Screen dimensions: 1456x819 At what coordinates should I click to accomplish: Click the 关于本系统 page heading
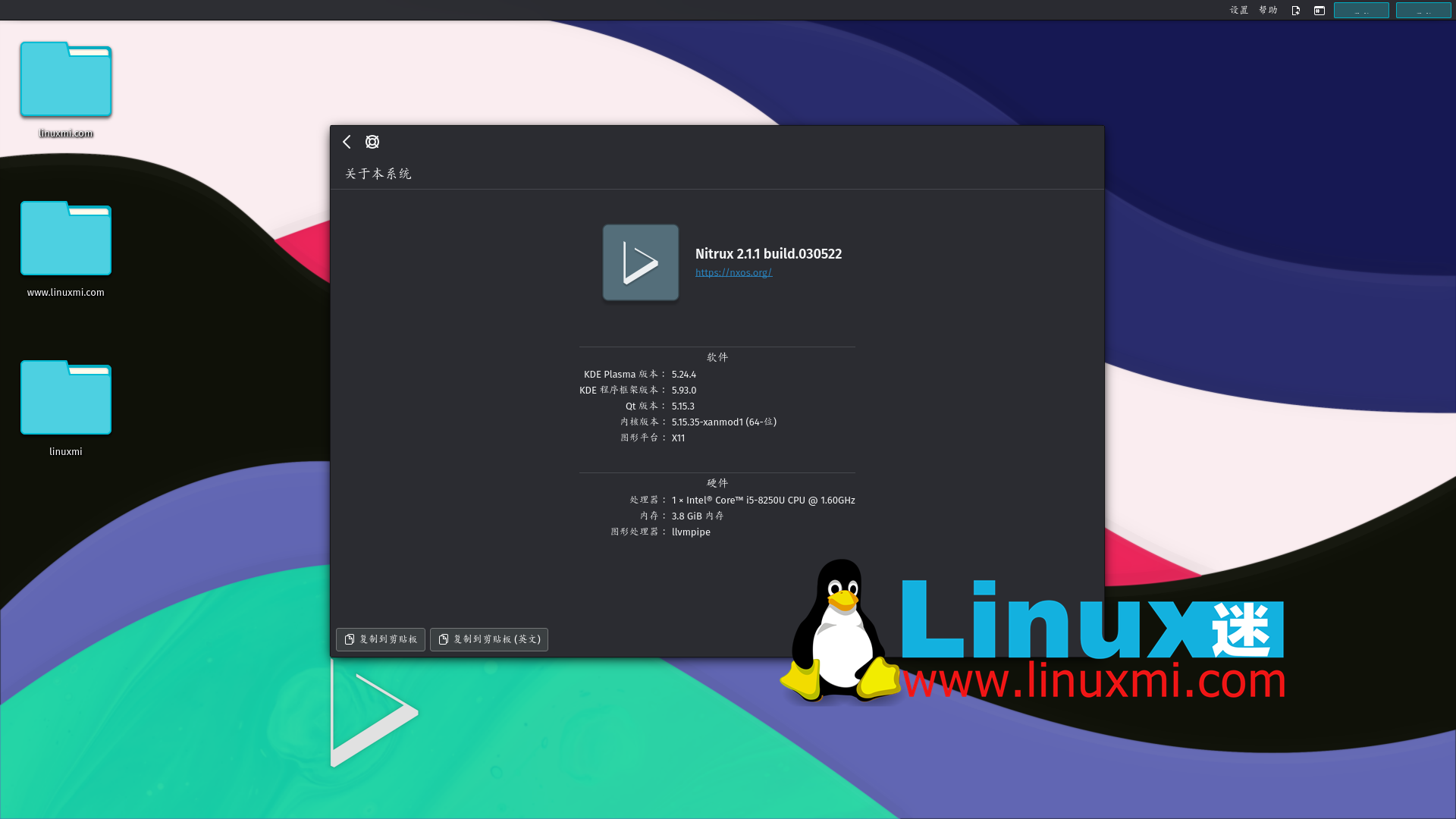[378, 174]
